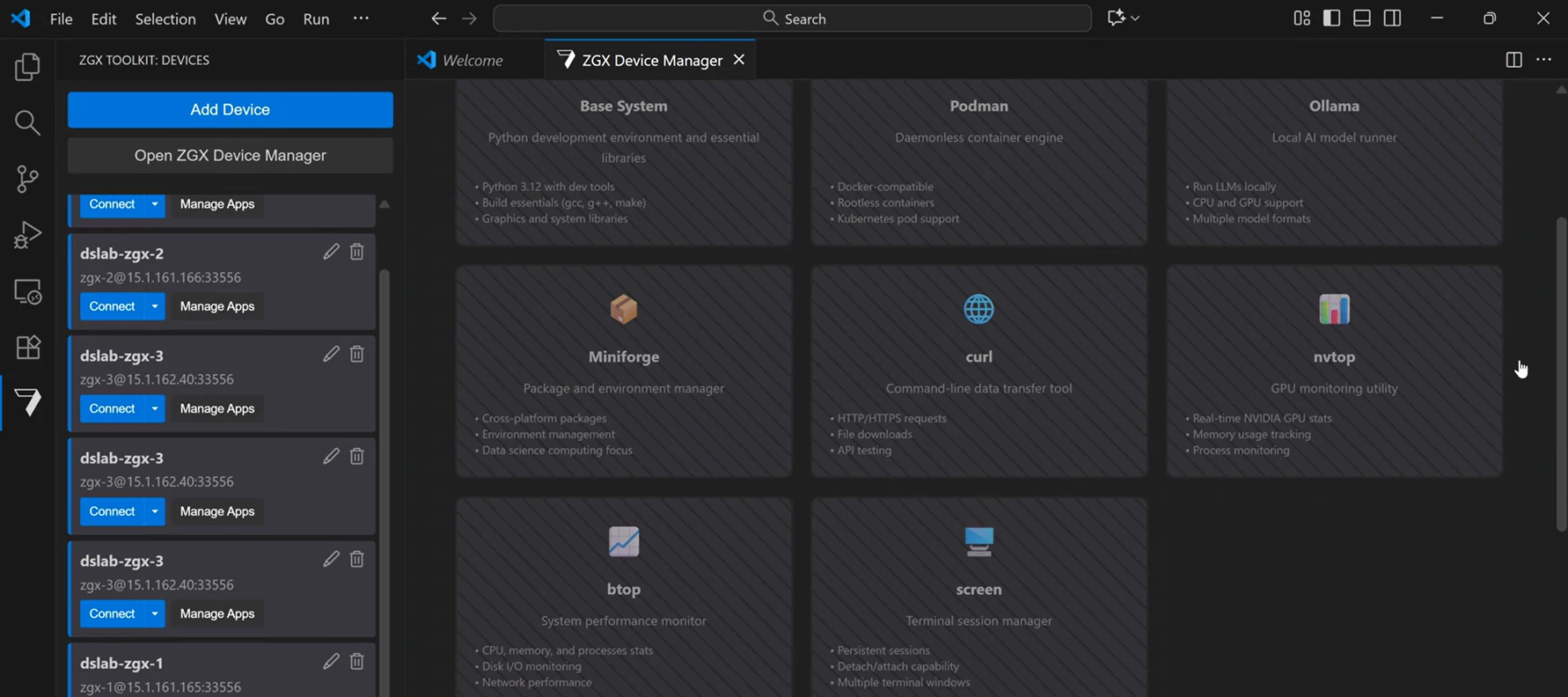Close the ZGX Device Manager tab
The height and width of the screenshot is (697, 1568).
point(739,59)
